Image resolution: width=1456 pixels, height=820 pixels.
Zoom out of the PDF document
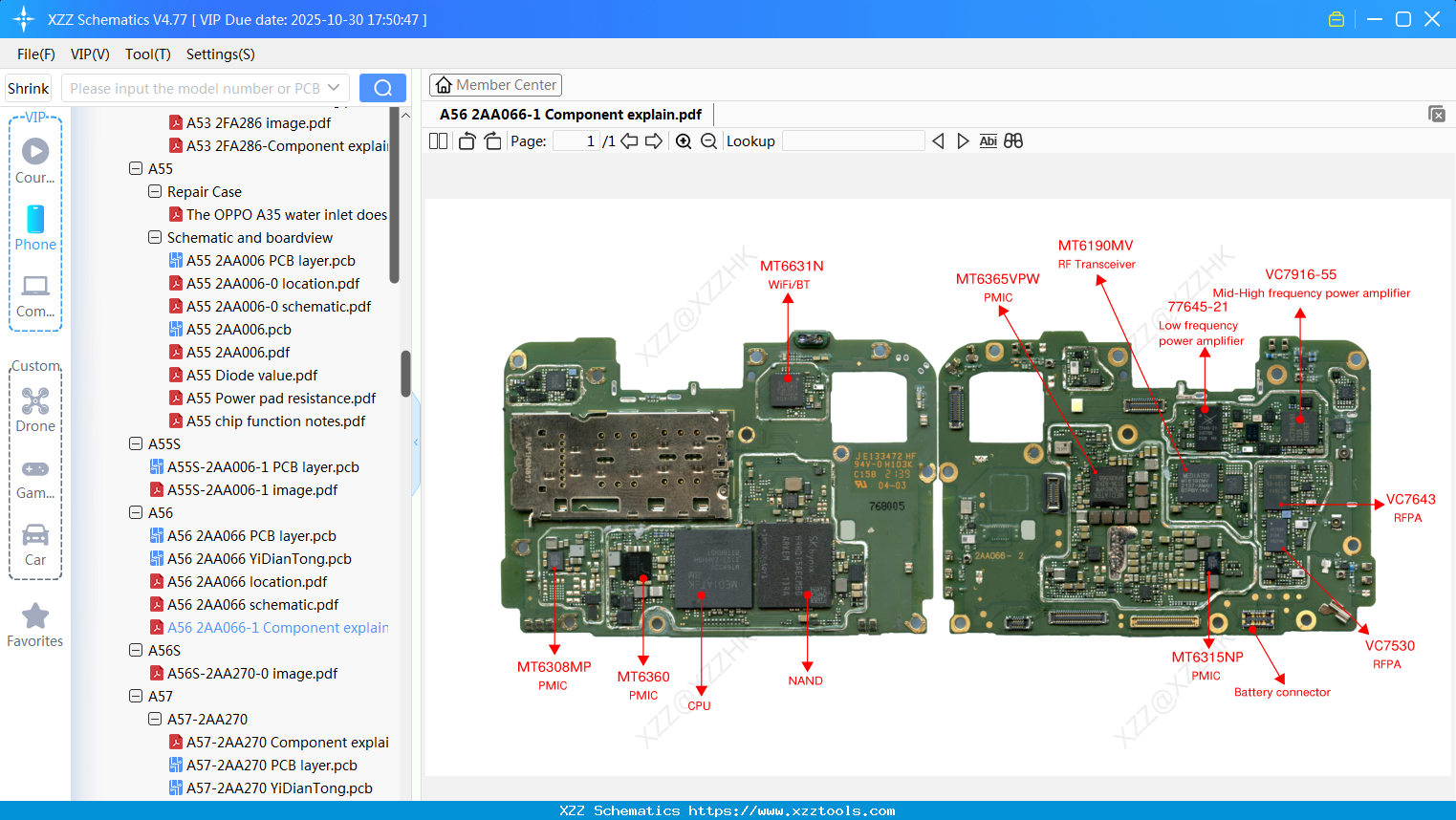[x=707, y=140]
